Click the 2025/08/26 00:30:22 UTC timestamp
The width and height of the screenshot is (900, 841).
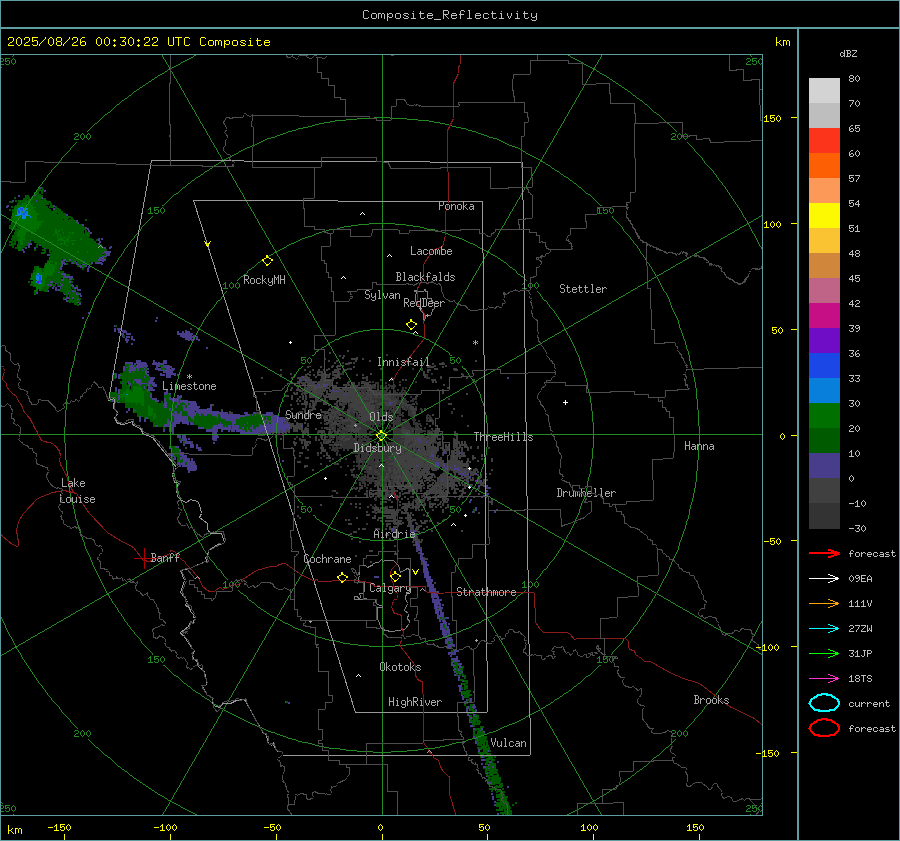tap(99, 42)
